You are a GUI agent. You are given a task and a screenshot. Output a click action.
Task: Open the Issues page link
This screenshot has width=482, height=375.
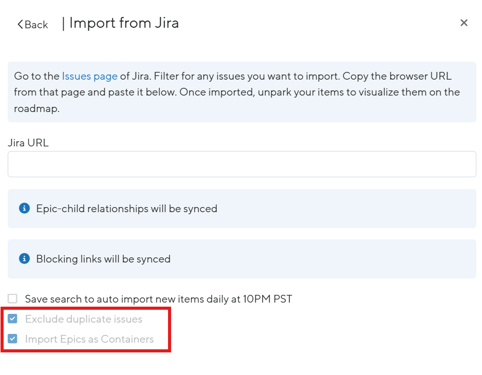[x=90, y=76]
